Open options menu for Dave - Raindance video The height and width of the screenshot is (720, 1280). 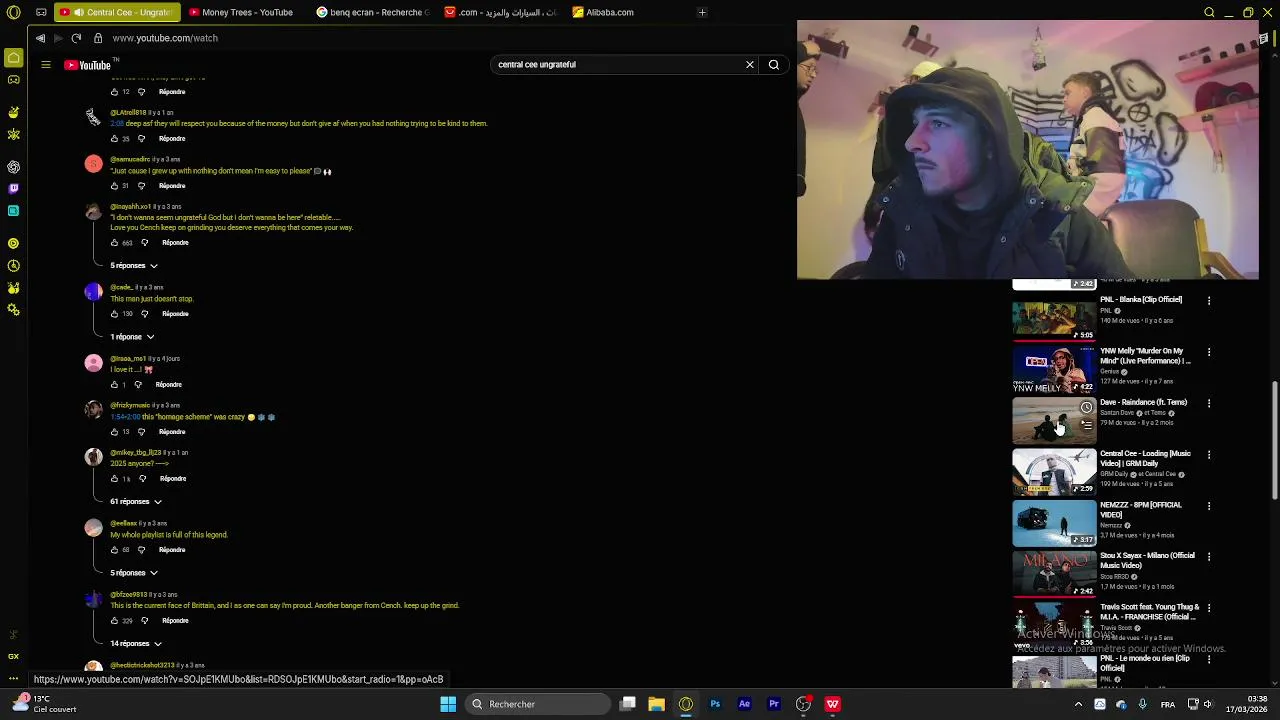pyautogui.click(x=1209, y=404)
